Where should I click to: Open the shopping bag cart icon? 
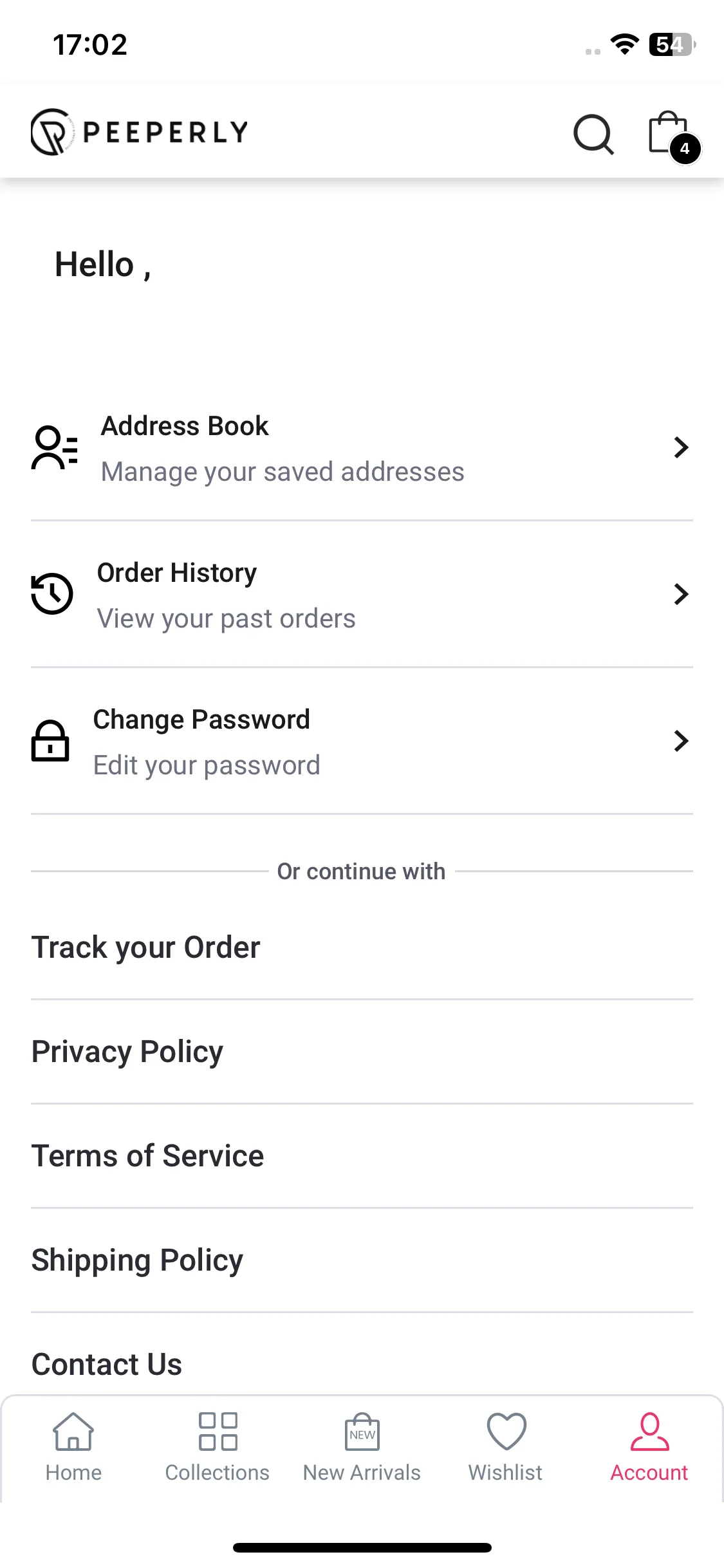pyautogui.click(x=669, y=133)
